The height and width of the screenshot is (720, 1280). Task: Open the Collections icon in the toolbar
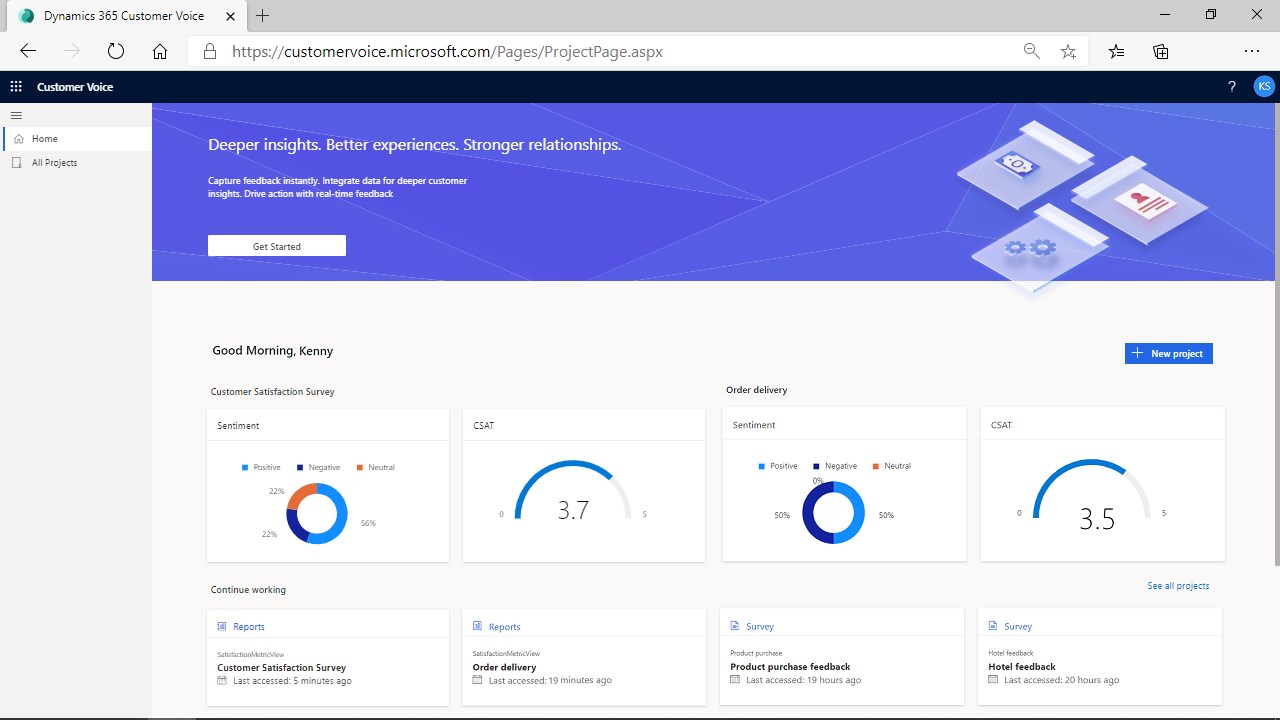(1161, 51)
